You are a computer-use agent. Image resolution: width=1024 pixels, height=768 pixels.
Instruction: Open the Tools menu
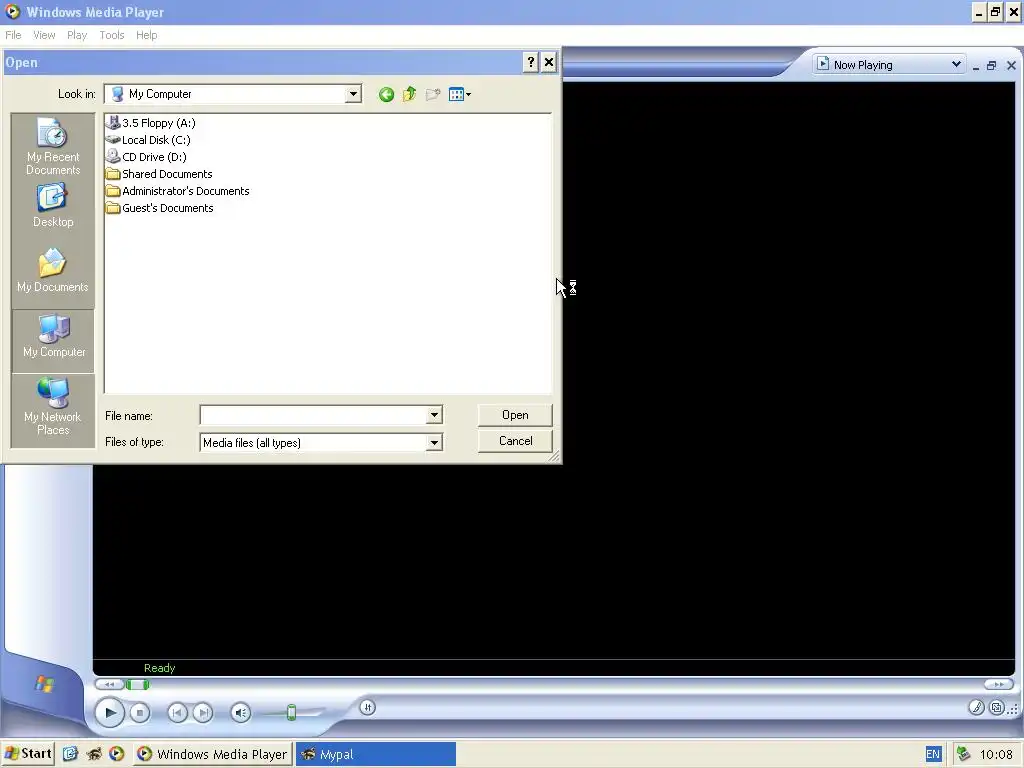(x=112, y=35)
